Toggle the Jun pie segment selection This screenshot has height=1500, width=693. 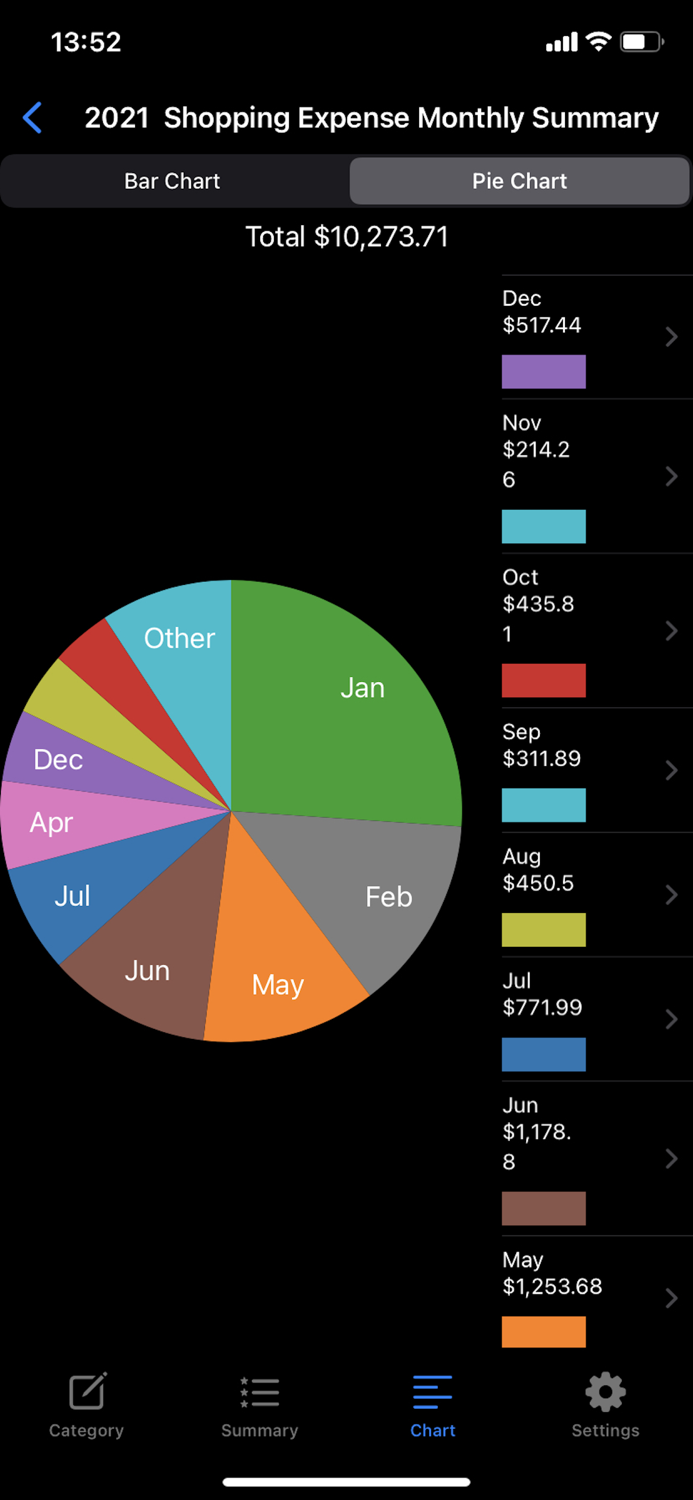click(148, 970)
